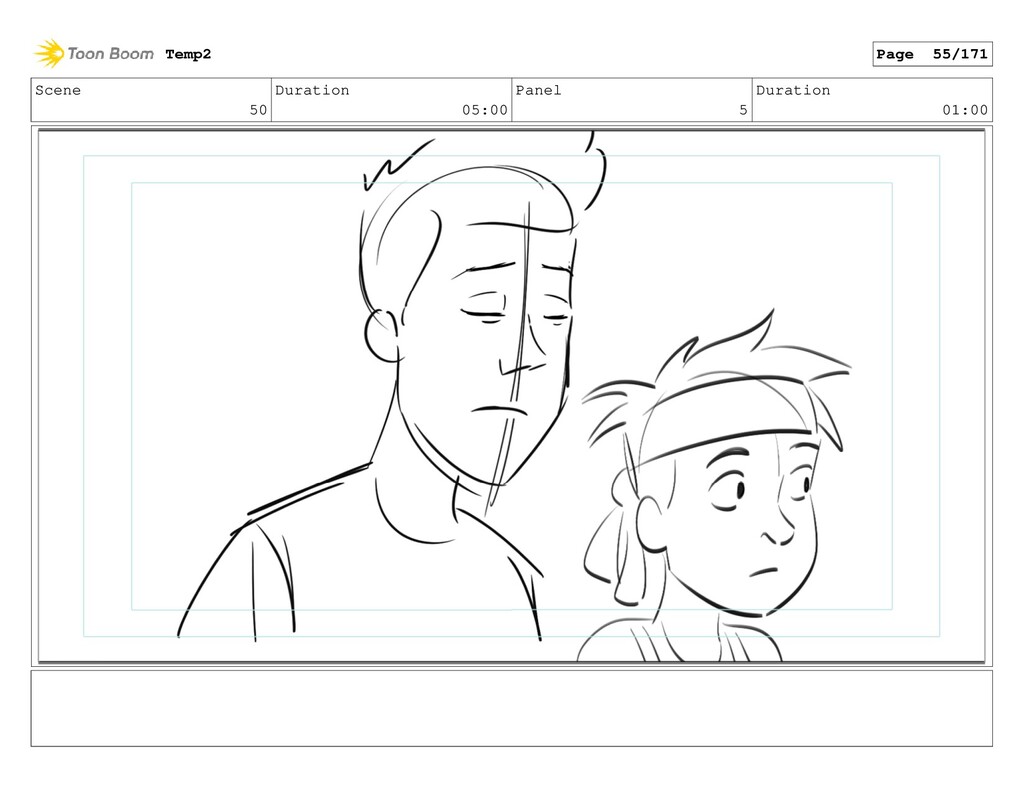Click the scene 'Duration' label next to 05:00
This screenshot has height=793, width=1024.
(x=312, y=90)
